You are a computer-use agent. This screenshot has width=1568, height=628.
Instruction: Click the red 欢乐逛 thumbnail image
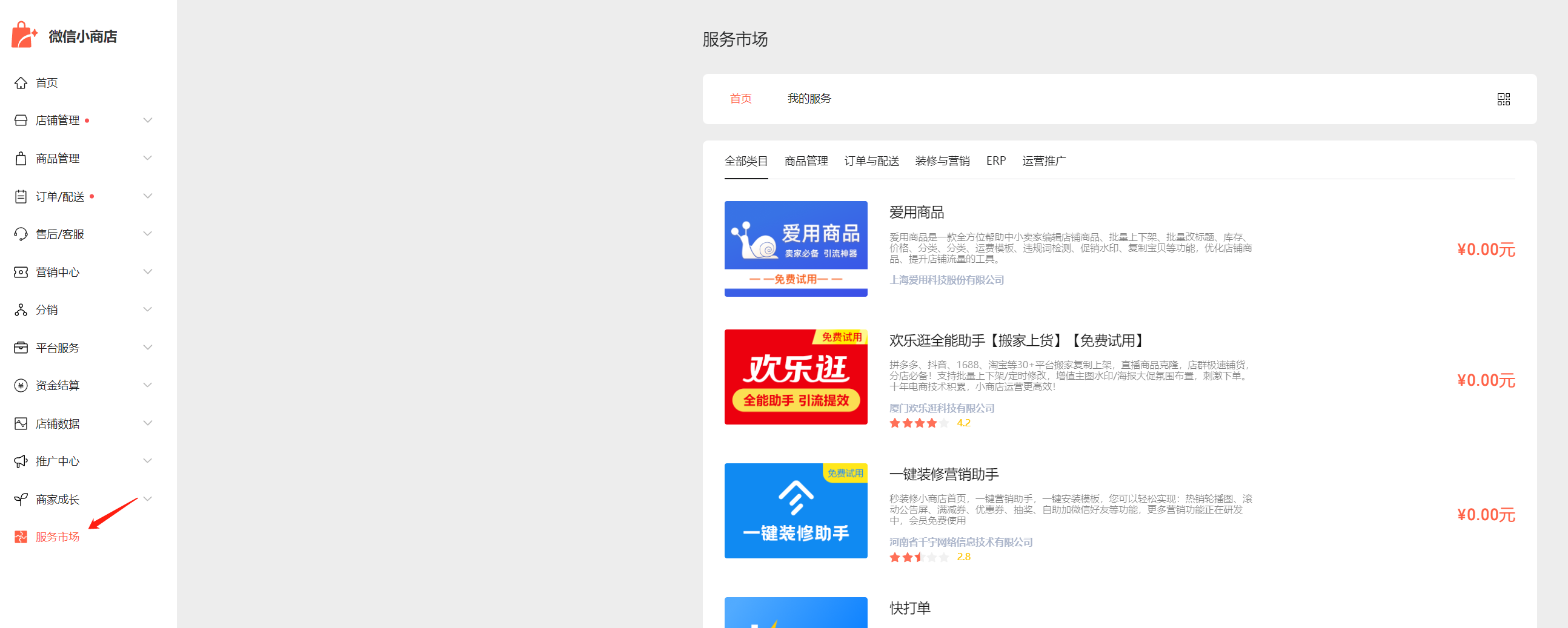pyautogui.click(x=796, y=377)
